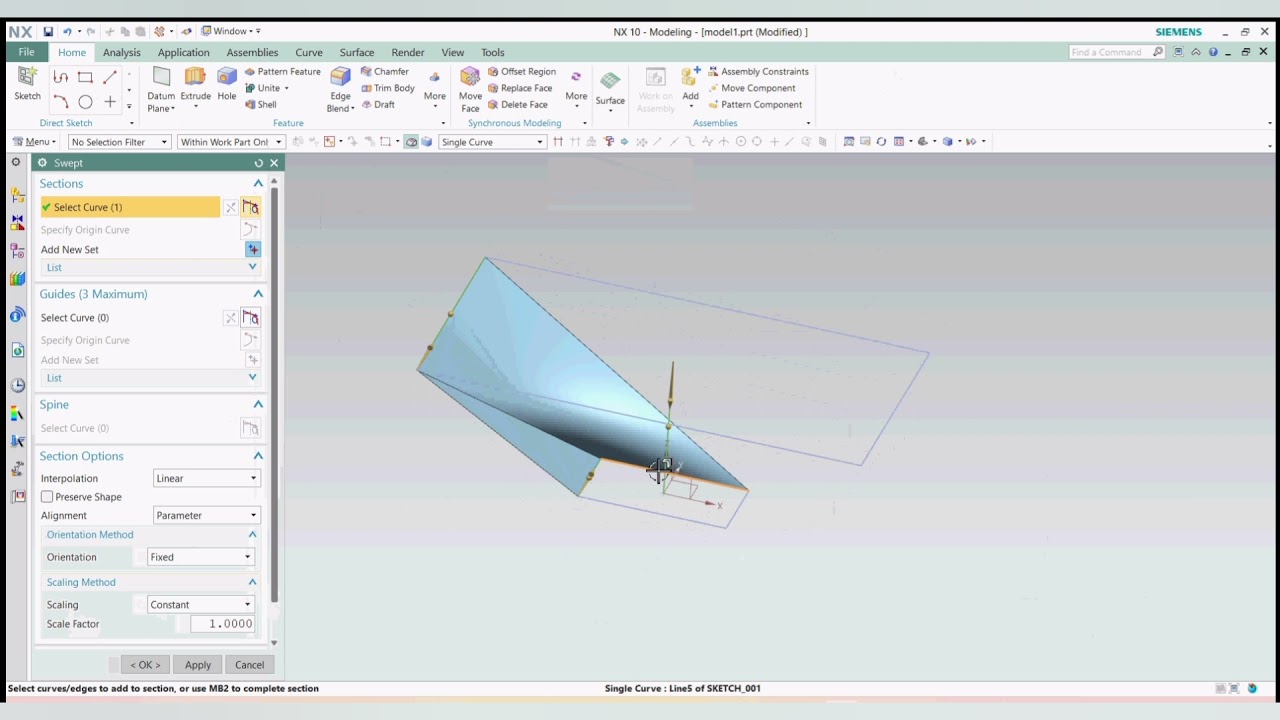Save the part with the save icon
Screen dimensions: 1280x720
[x=47, y=31]
